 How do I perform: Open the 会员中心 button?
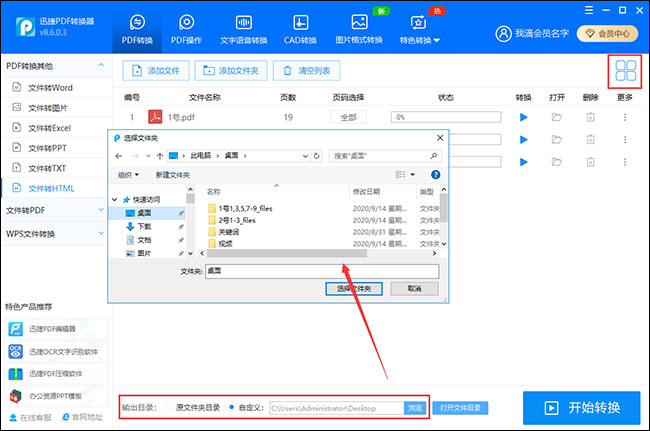(x=608, y=34)
